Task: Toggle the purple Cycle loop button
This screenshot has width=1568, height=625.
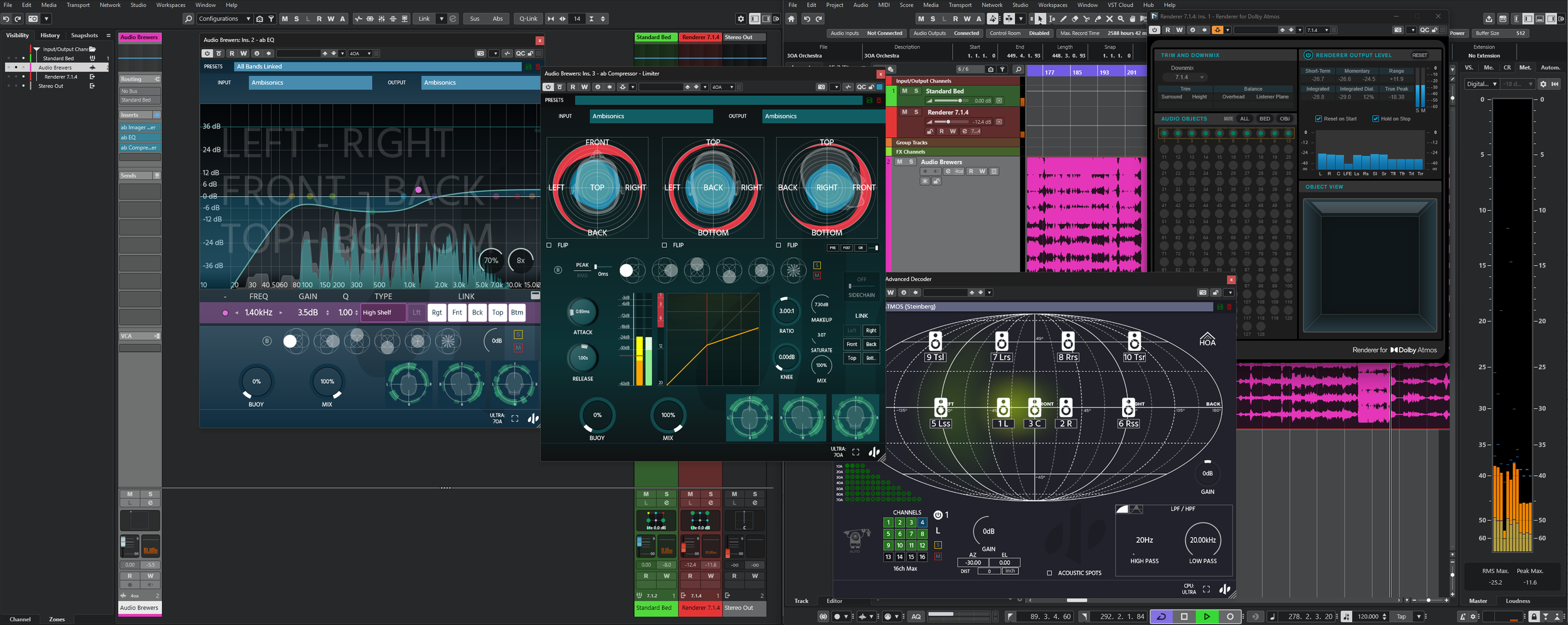Action: [1161, 617]
